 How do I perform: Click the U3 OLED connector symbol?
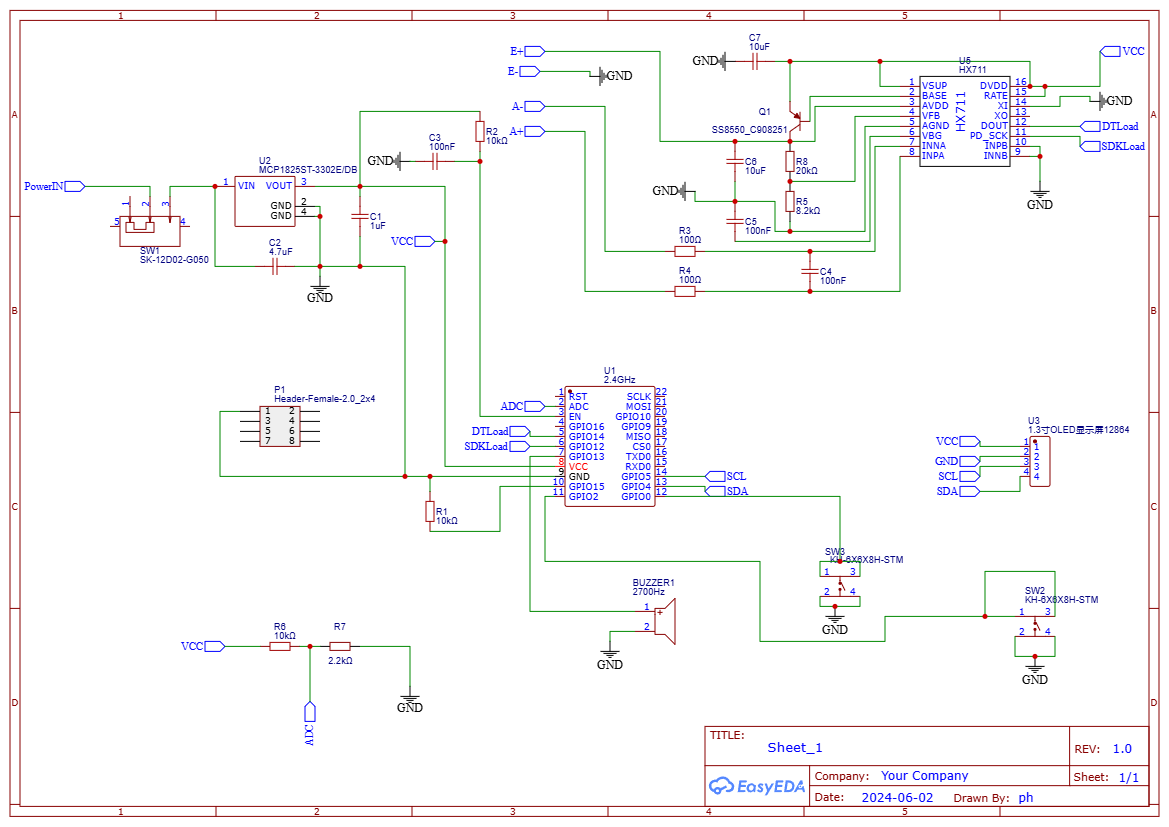pyautogui.click(x=1040, y=462)
